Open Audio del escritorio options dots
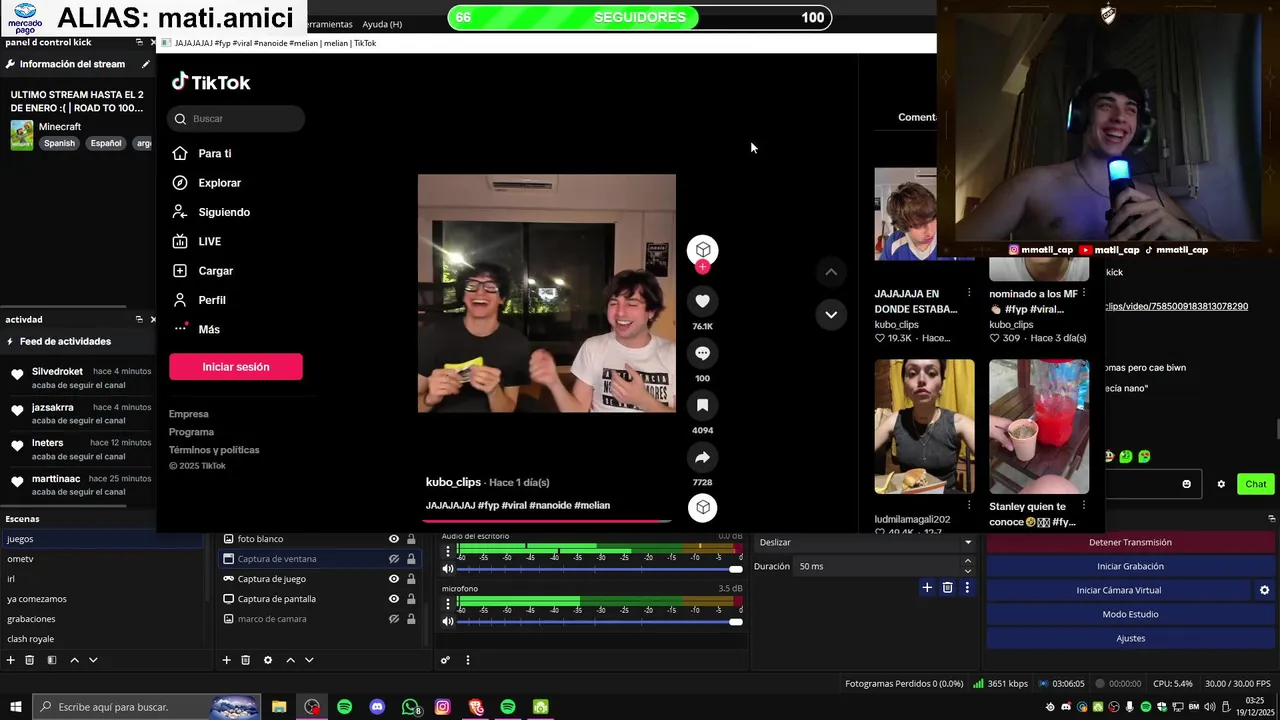Viewport: 1280px width, 720px height. (448, 551)
